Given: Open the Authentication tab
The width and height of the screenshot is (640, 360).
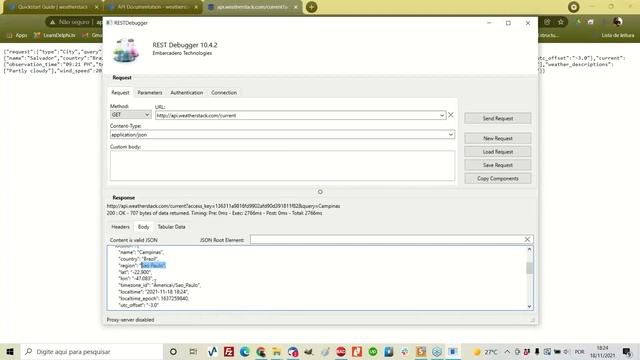Looking at the screenshot, I should (187, 93).
